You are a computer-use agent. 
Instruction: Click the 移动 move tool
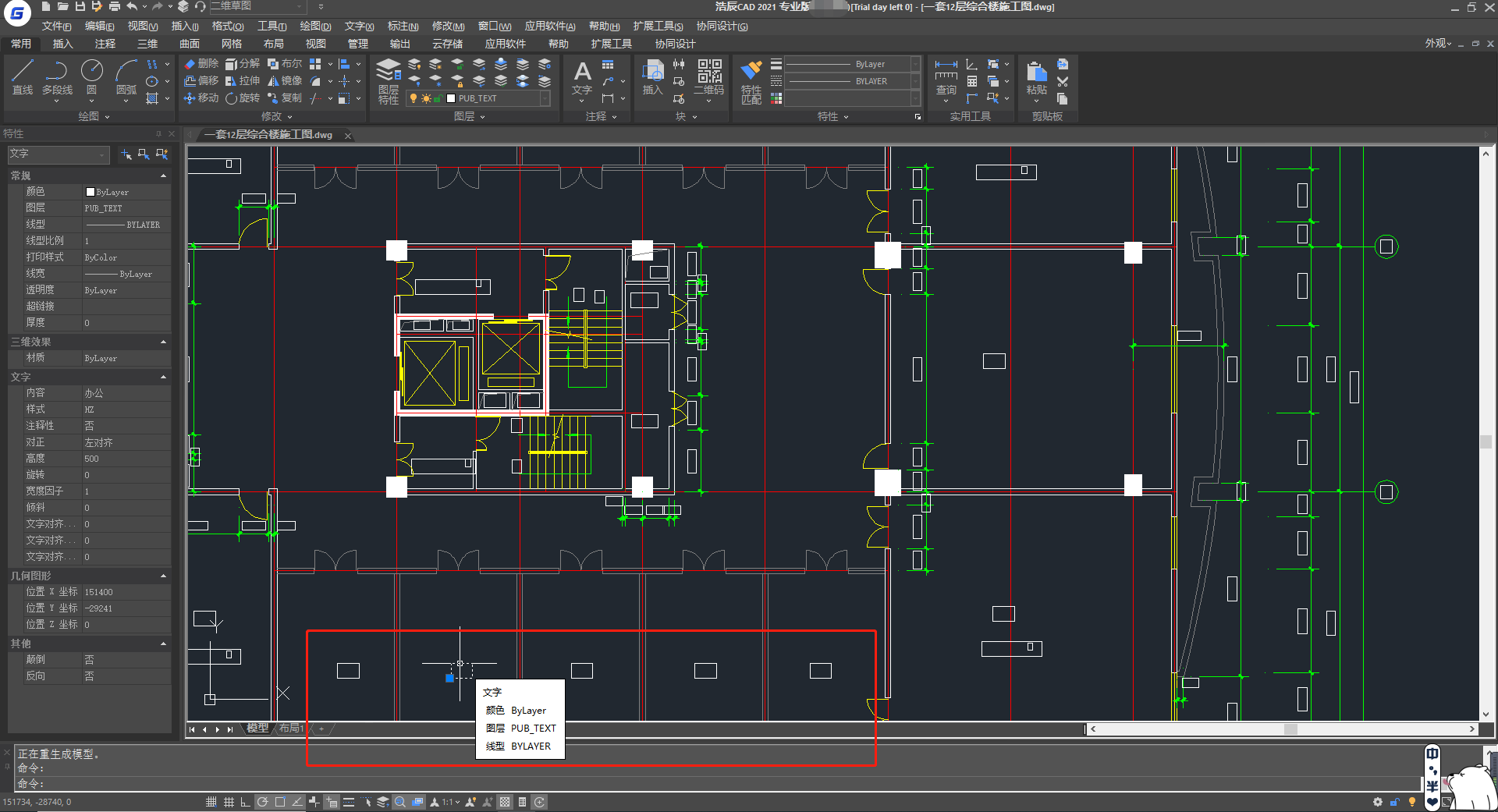click(x=201, y=98)
